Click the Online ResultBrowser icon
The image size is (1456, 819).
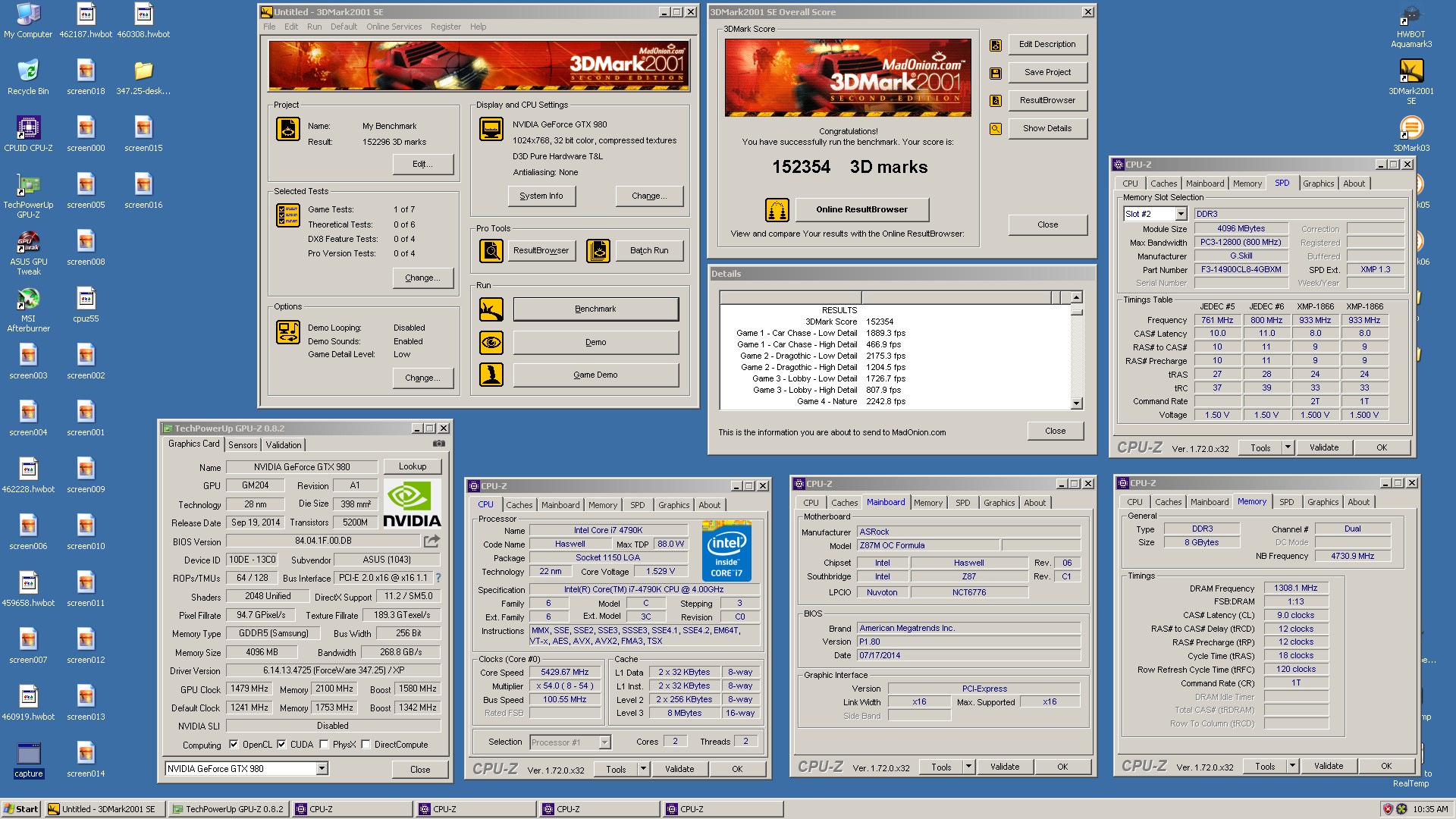pyautogui.click(x=777, y=210)
